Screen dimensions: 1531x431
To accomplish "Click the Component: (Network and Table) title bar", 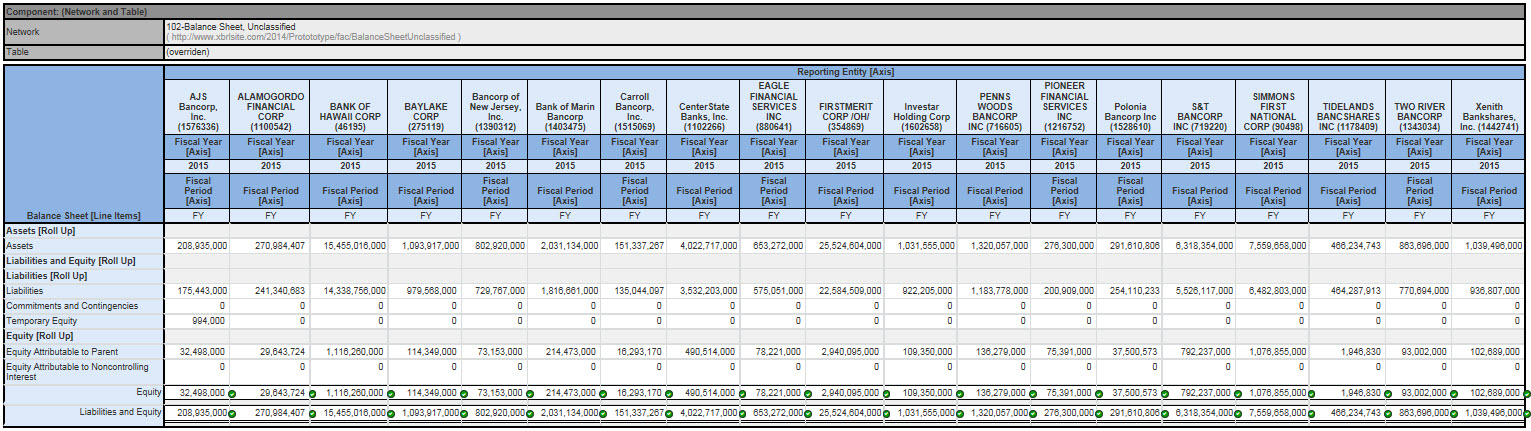I will click(x=765, y=10).
